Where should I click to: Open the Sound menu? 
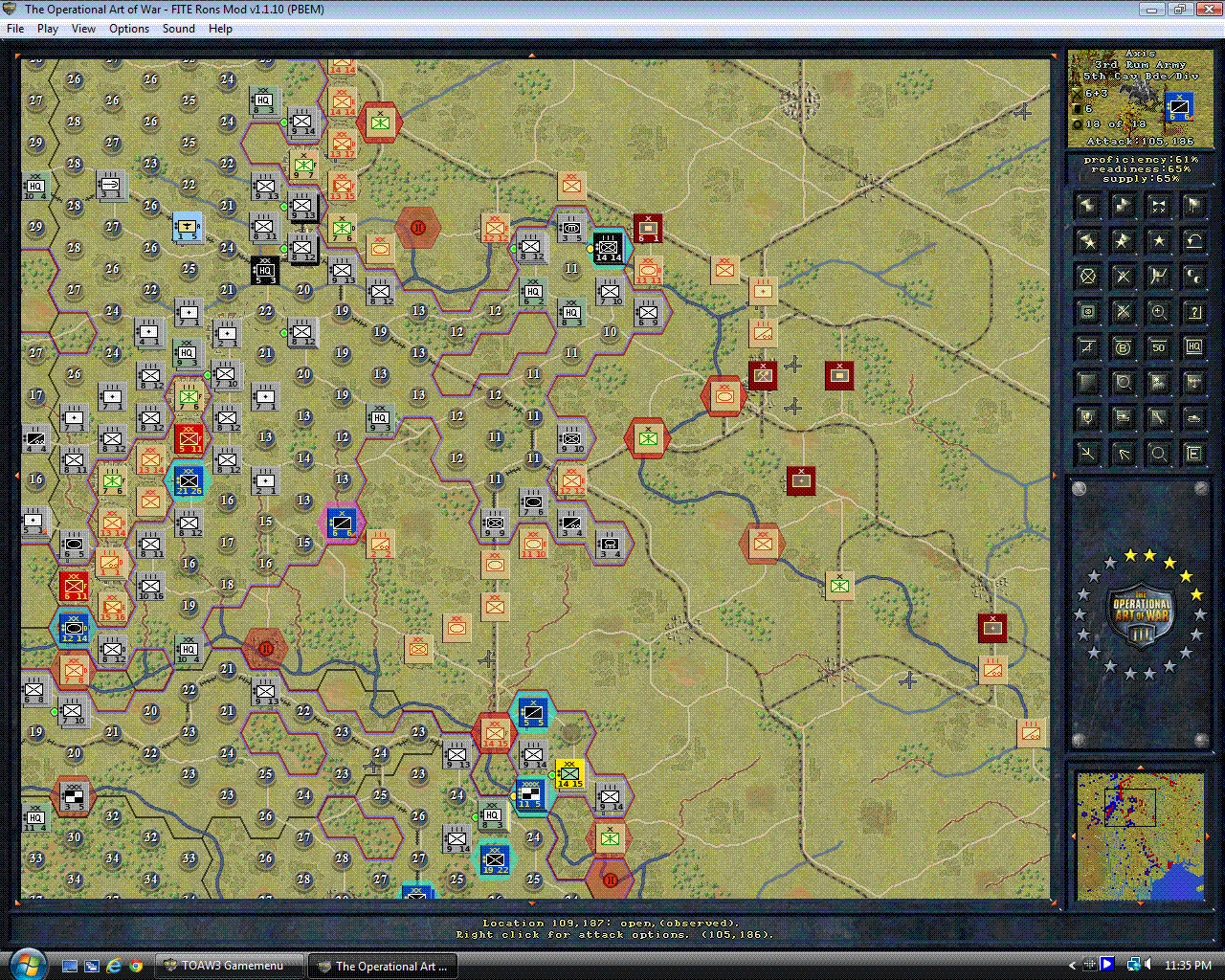(178, 29)
